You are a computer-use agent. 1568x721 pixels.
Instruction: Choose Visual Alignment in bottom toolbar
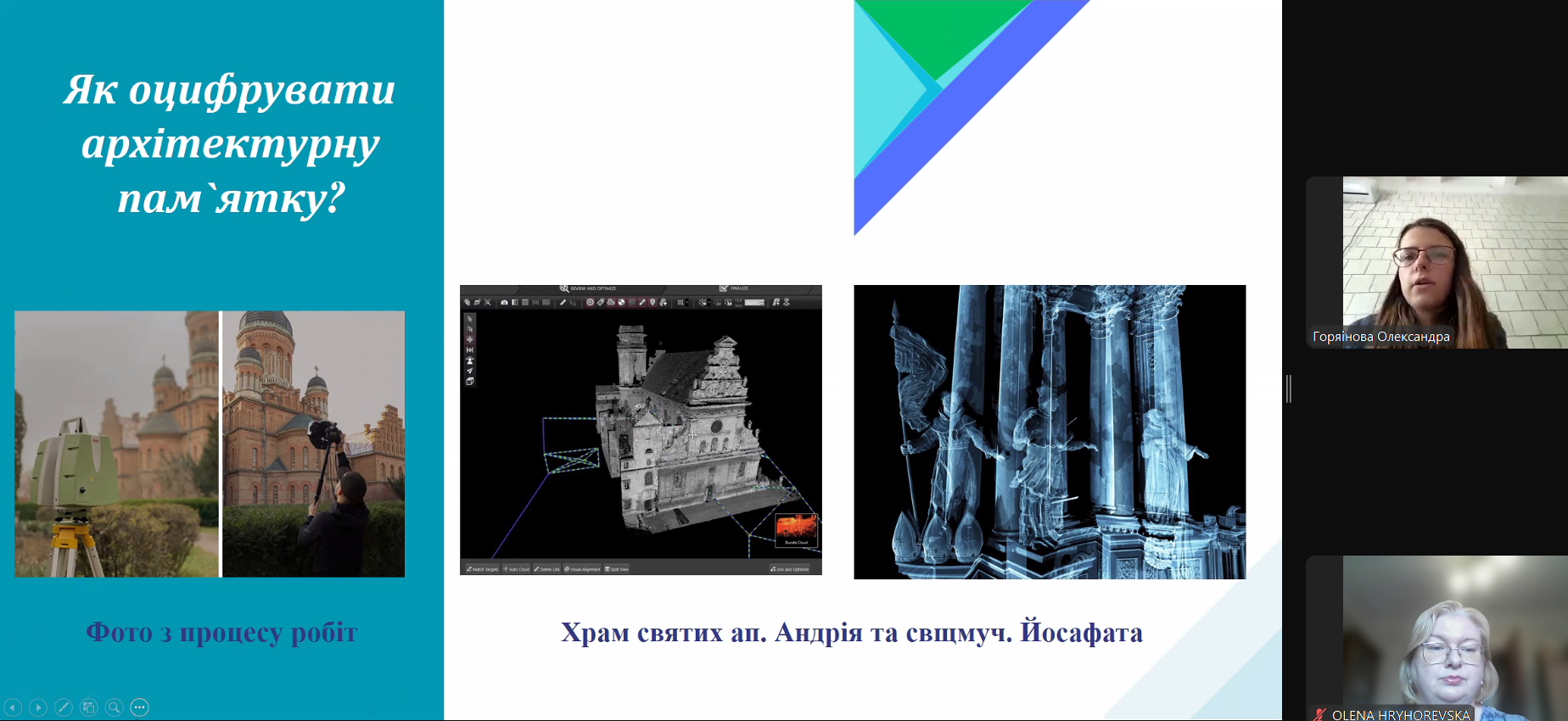582,569
